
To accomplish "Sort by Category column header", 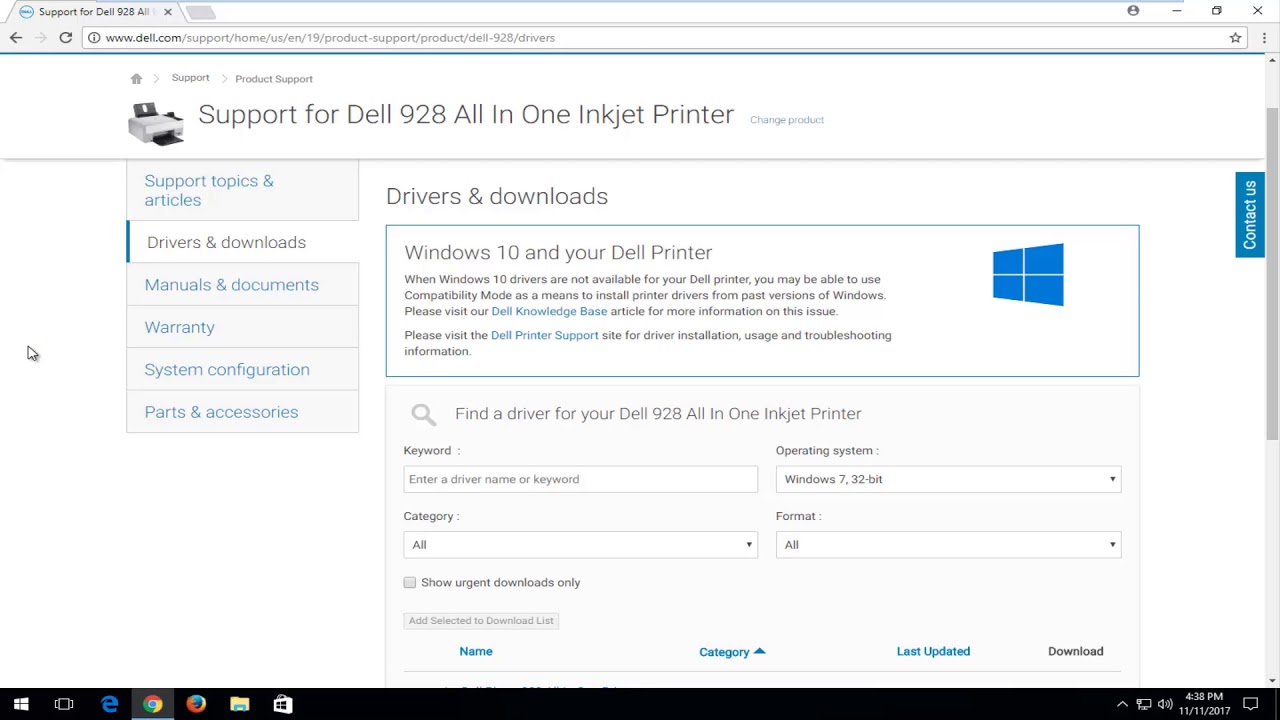I will (732, 652).
